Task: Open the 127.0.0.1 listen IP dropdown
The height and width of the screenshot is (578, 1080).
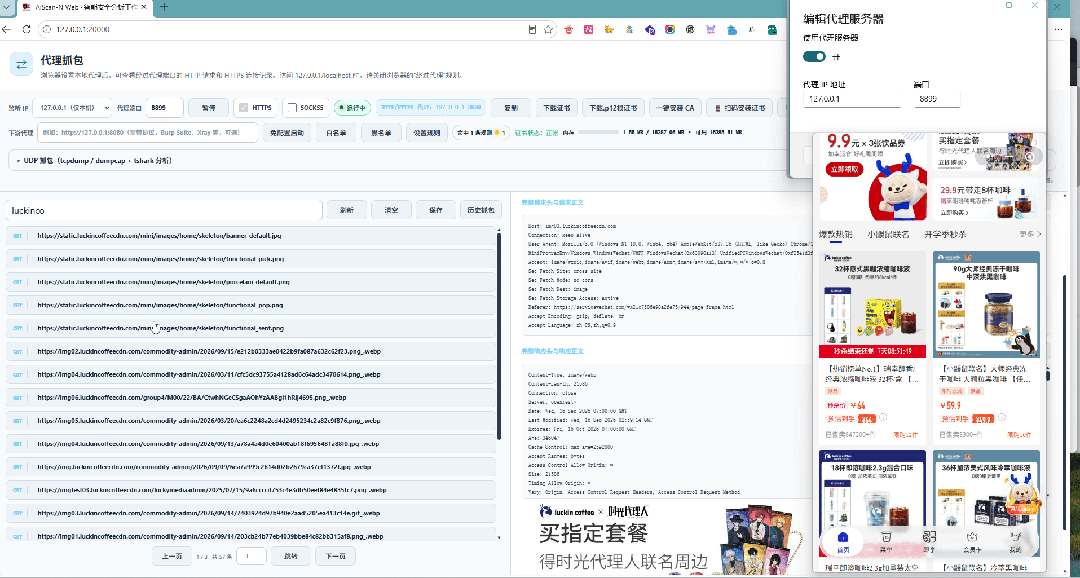Action: tap(72, 108)
